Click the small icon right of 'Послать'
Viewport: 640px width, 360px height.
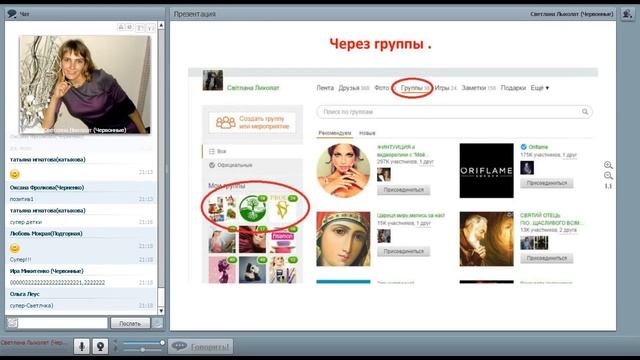point(157,323)
